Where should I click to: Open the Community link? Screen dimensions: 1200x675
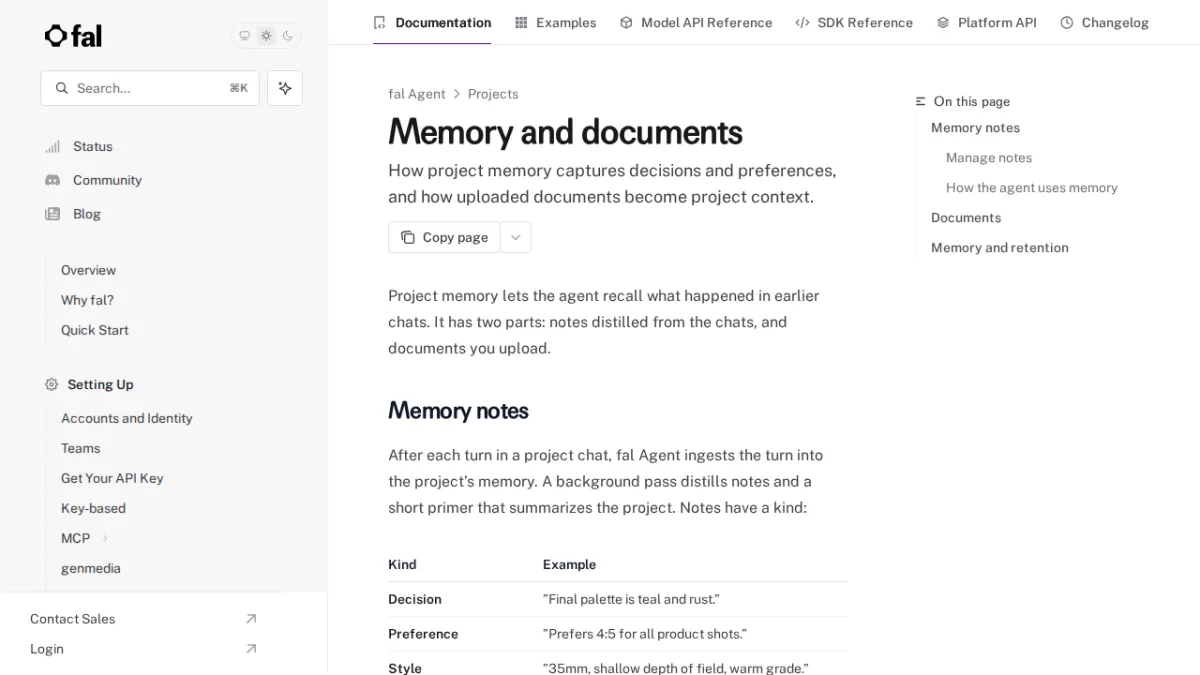107,180
